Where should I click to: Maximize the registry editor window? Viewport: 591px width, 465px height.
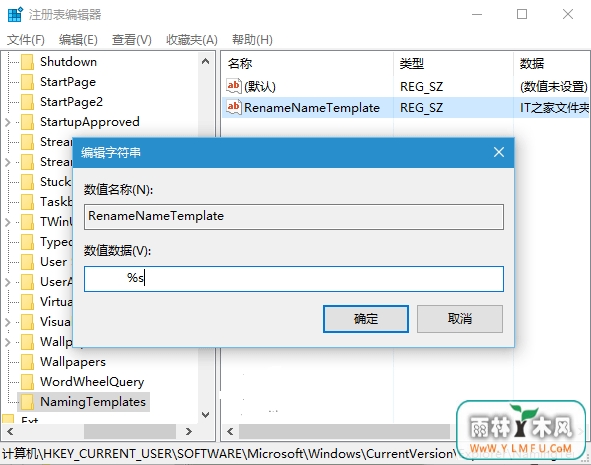coord(522,14)
